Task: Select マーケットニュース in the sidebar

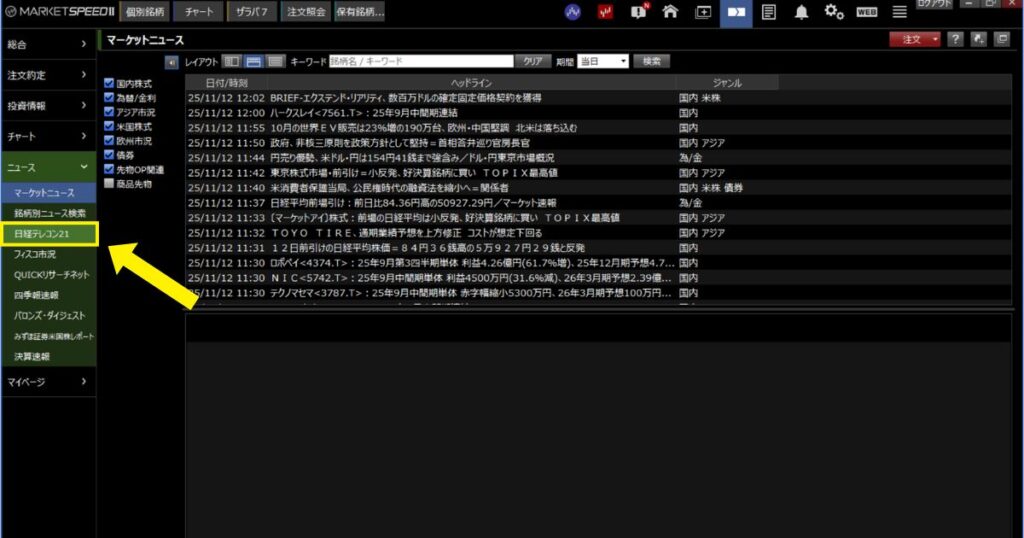Action: coord(48,193)
